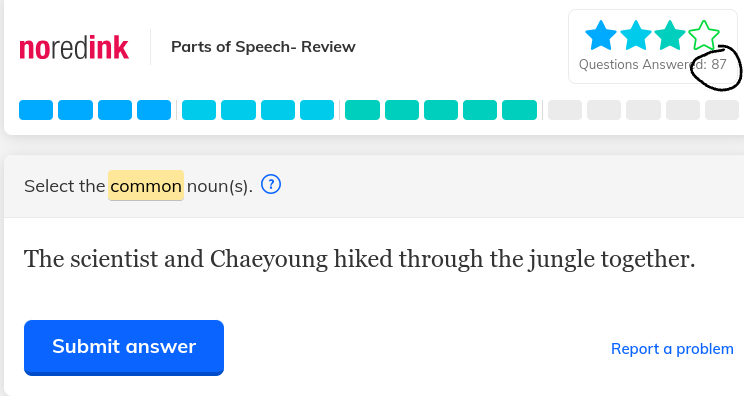744x396 pixels.
Task: Click the NoRedInk logo
Action: click(x=74, y=47)
